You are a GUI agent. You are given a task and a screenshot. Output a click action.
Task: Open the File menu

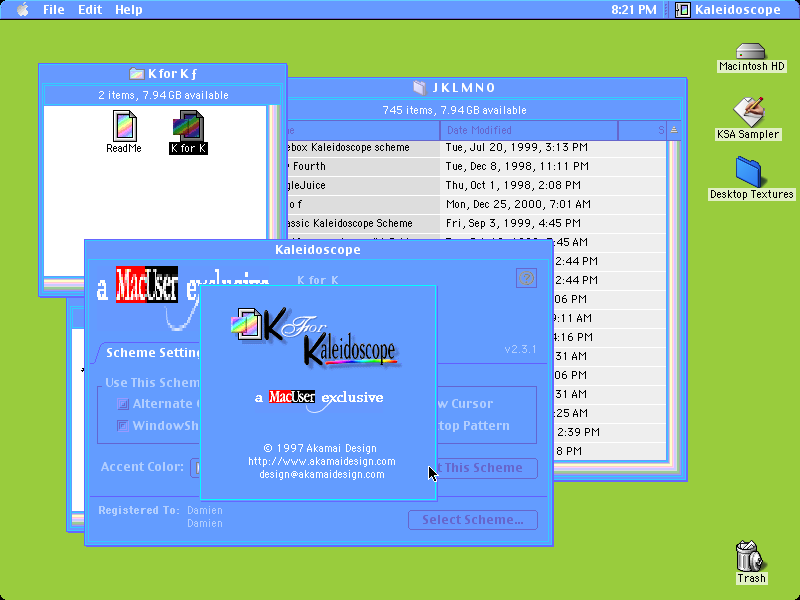pyautogui.click(x=54, y=10)
